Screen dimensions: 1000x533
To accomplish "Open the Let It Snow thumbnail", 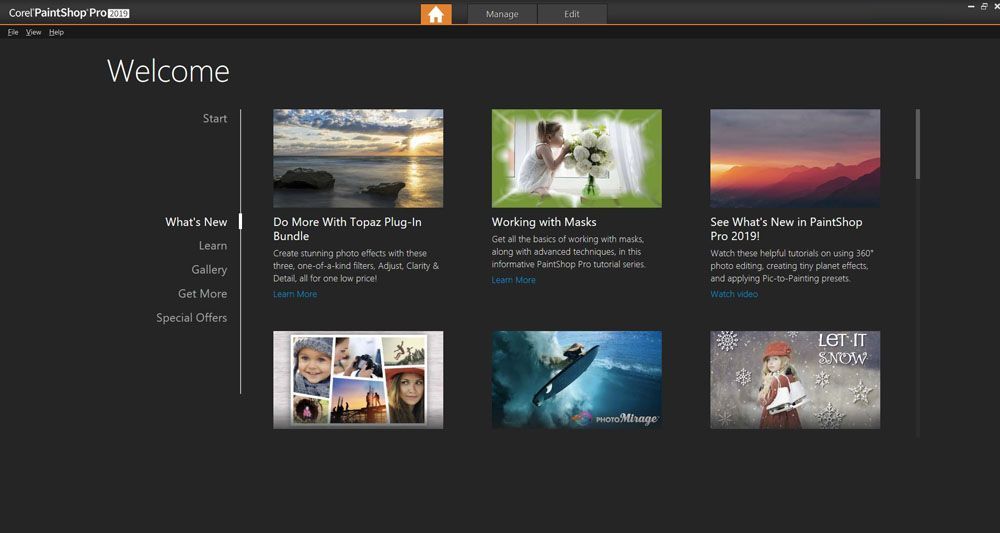I will (795, 380).
